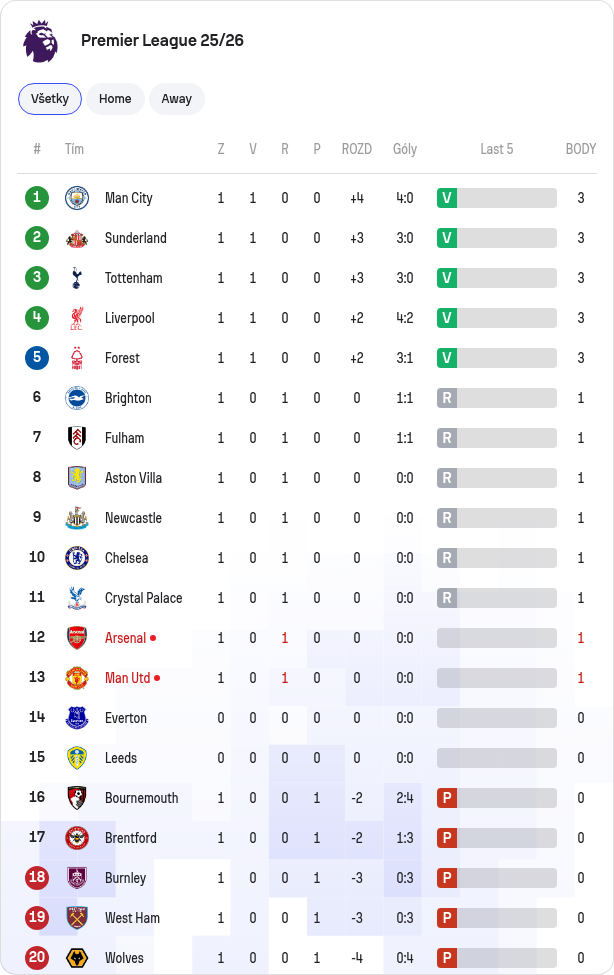Click Man City's green V result badge
The image size is (614, 975).
pyautogui.click(x=447, y=198)
